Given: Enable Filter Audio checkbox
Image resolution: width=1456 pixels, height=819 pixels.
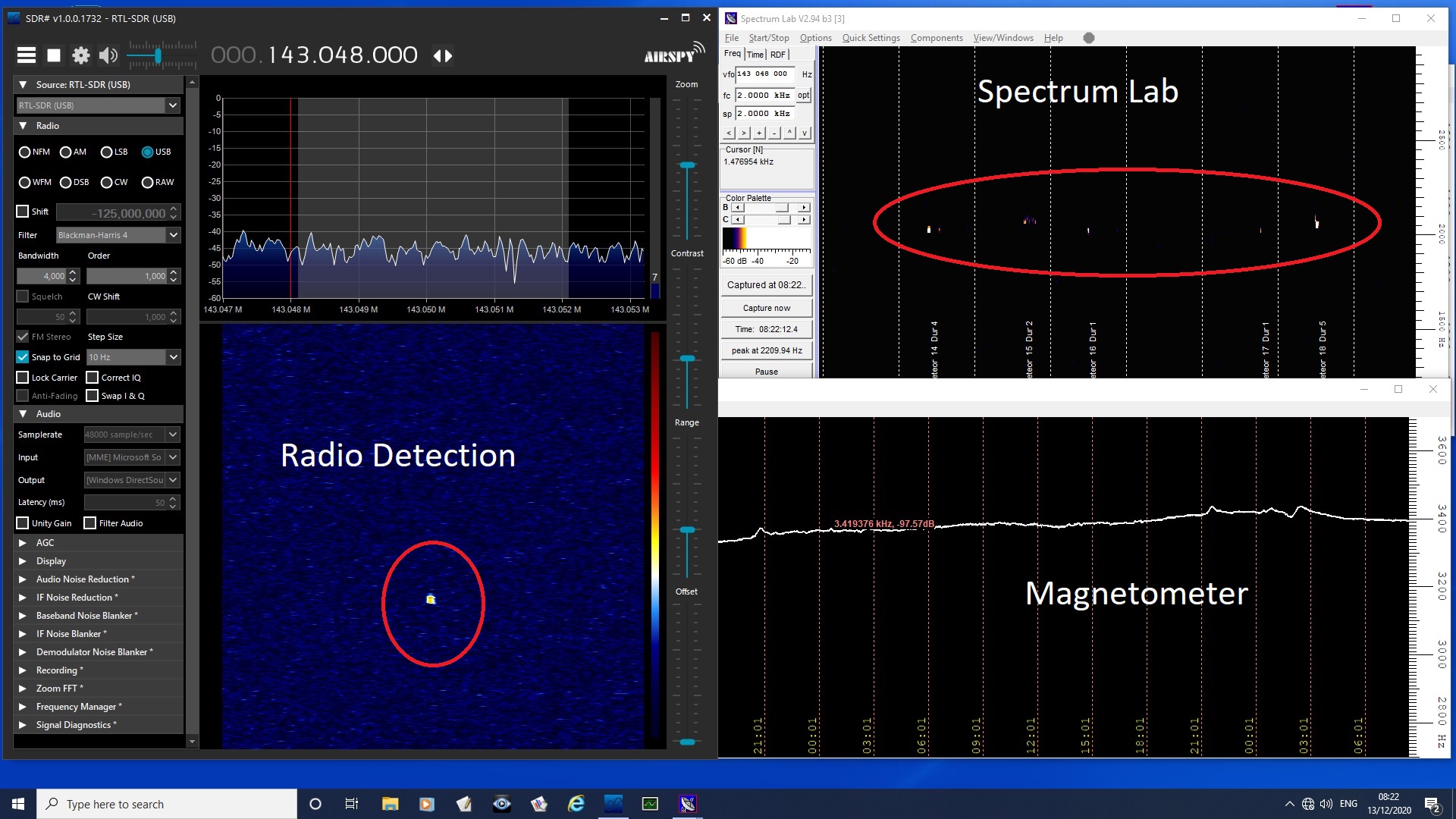Looking at the screenshot, I should coord(90,523).
